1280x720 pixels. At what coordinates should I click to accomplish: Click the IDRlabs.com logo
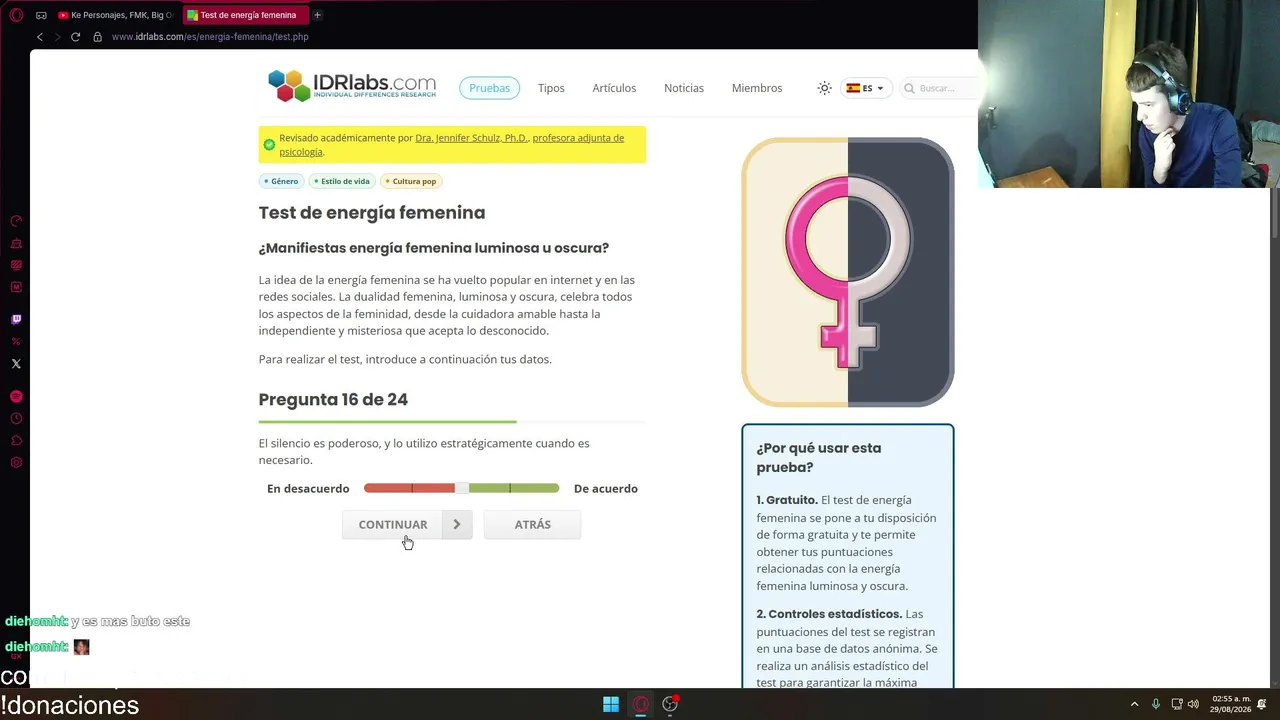click(352, 86)
